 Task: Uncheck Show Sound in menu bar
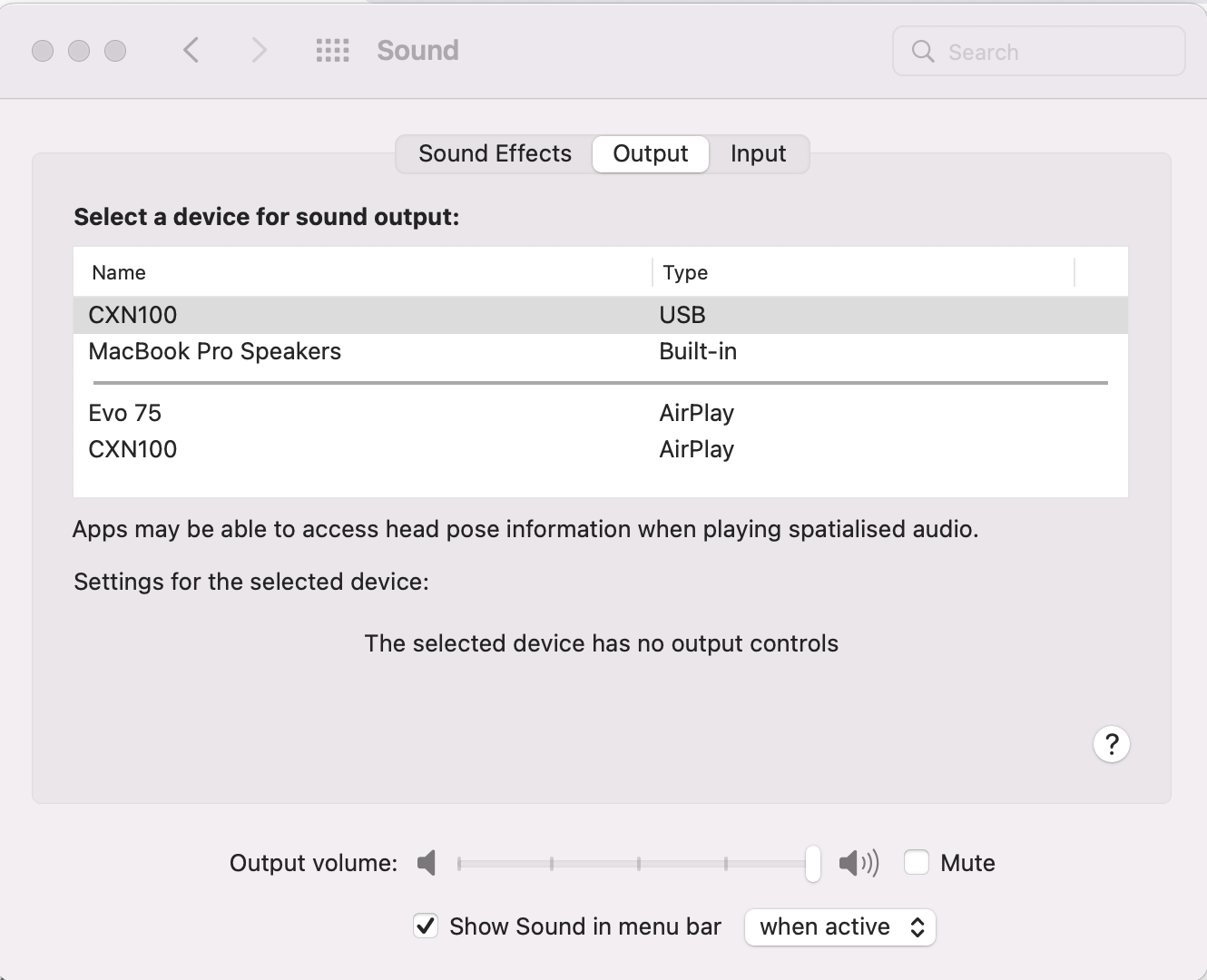pyautogui.click(x=426, y=926)
